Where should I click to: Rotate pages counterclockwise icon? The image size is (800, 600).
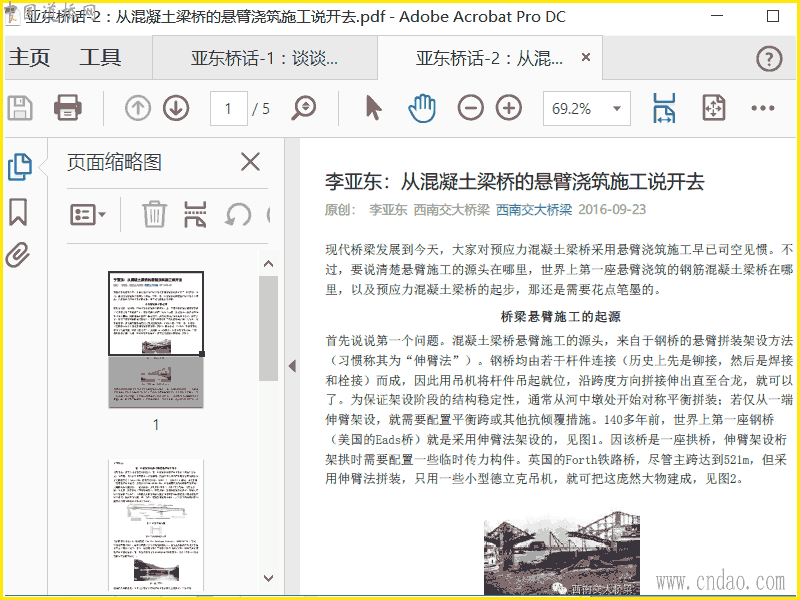238,214
